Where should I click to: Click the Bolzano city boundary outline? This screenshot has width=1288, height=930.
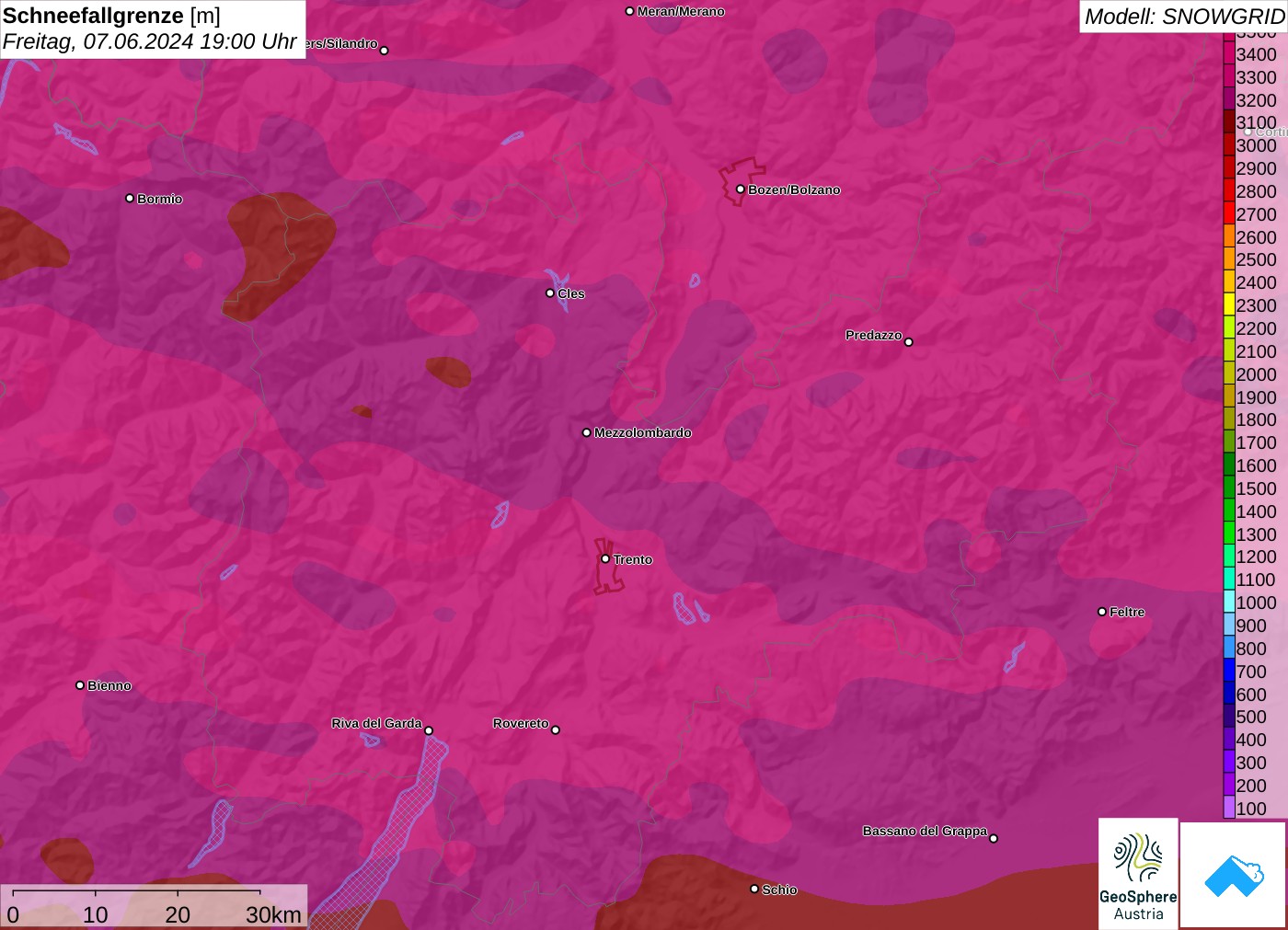tap(742, 182)
